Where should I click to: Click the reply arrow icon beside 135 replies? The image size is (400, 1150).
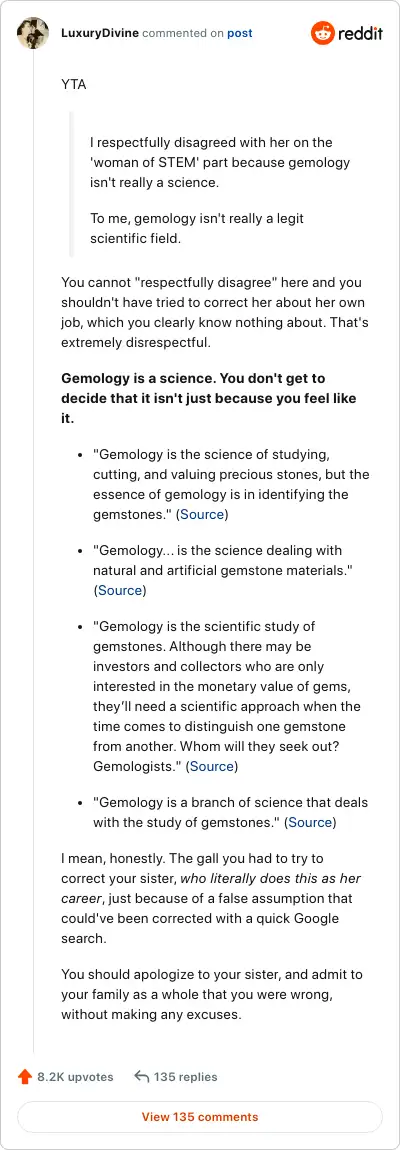142,1077
